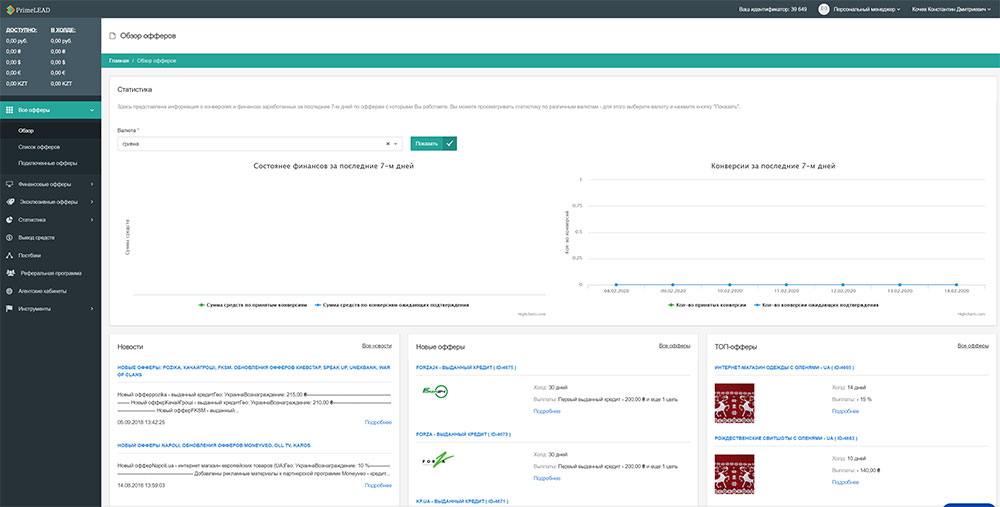1000x507 pixels.
Task: Open Рождественские свитшоты с оленями title
Action: click(x=786, y=438)
